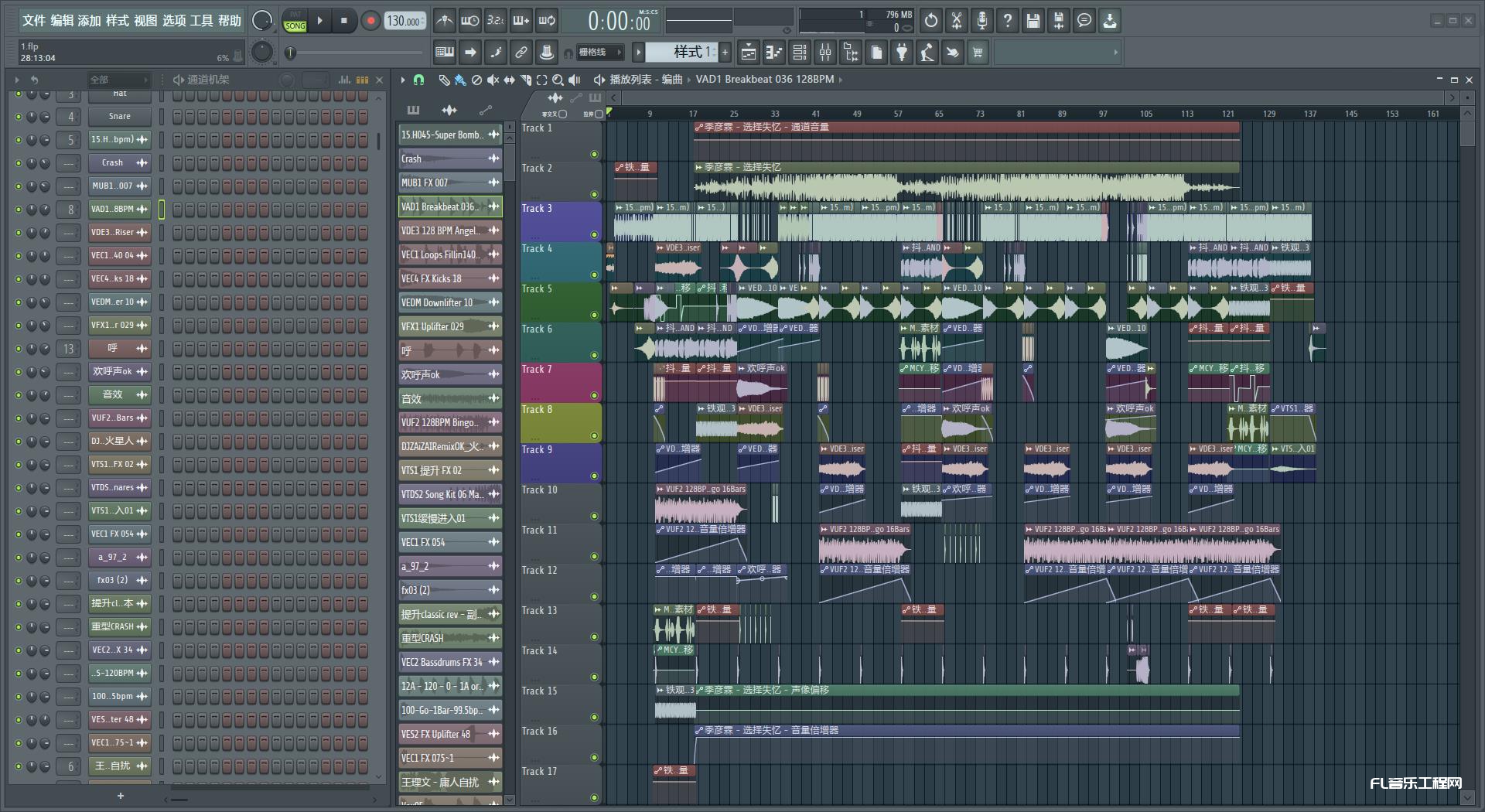Open the piano roll view button

coord(774,53)
